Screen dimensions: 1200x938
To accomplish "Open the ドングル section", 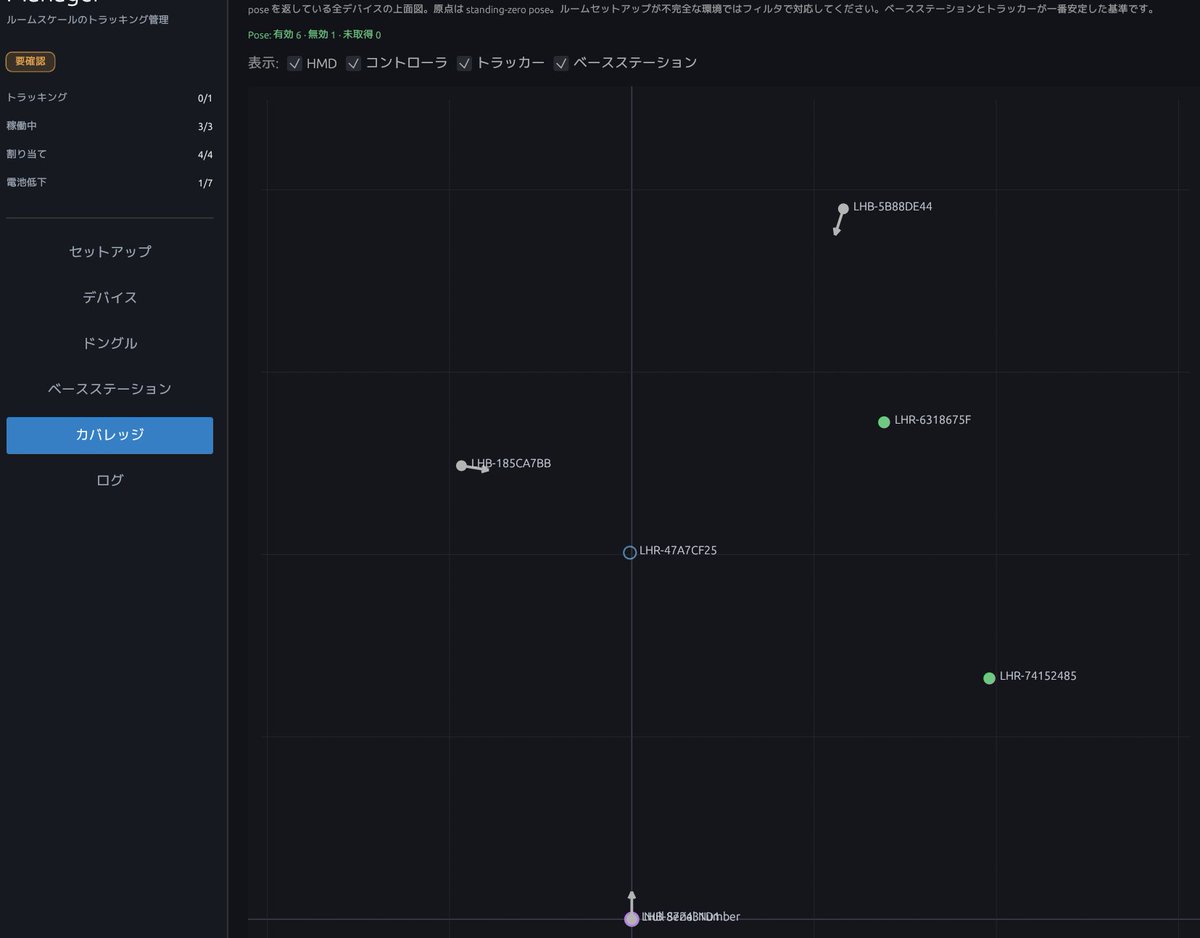I will click(110, 343).
